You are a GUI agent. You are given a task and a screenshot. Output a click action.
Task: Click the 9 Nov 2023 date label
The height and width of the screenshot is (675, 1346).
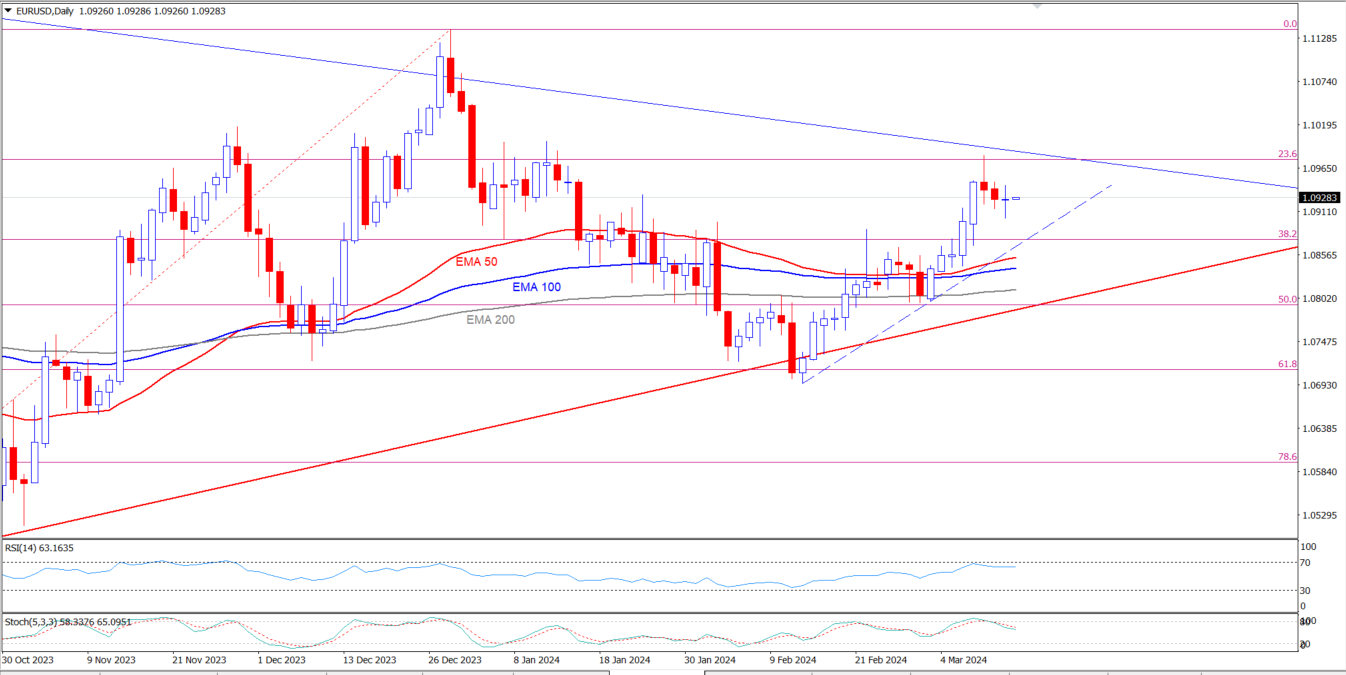[x=111, y=660]
